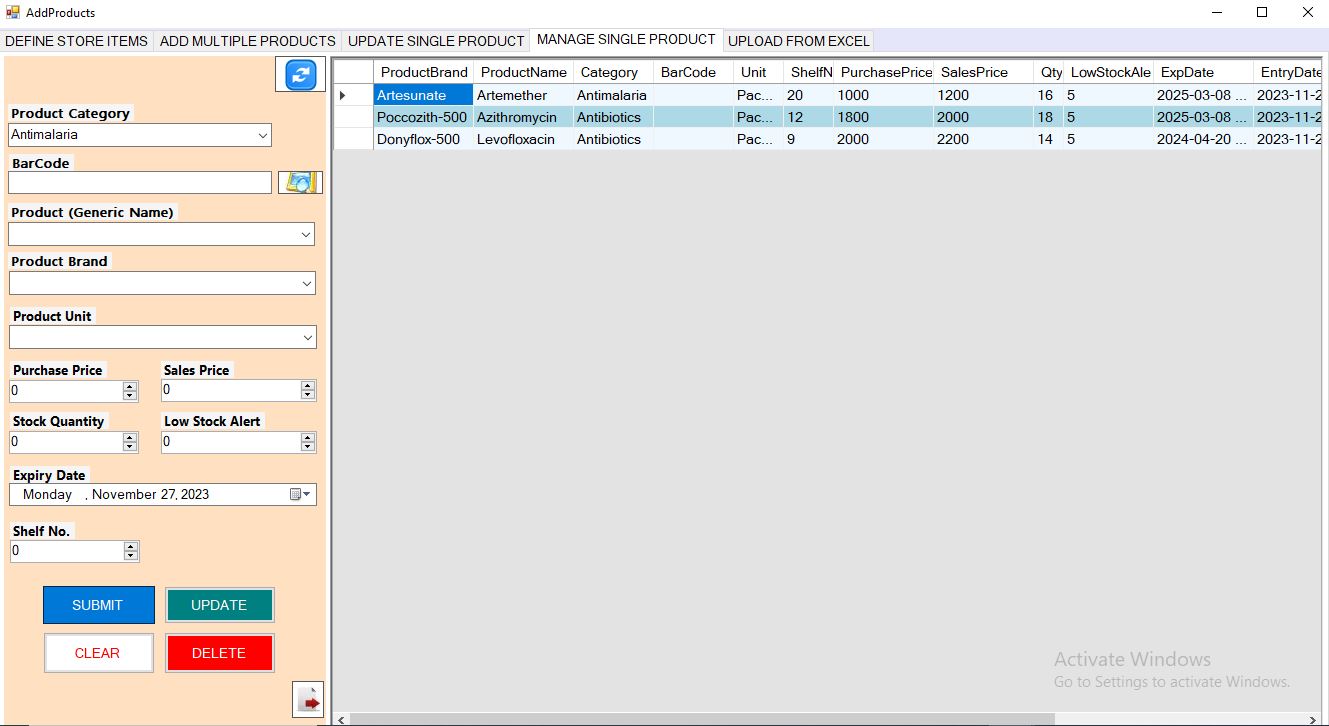
Task: Click the 2024-04-20 expiry date cell
Action: (x=1203, y=139)
